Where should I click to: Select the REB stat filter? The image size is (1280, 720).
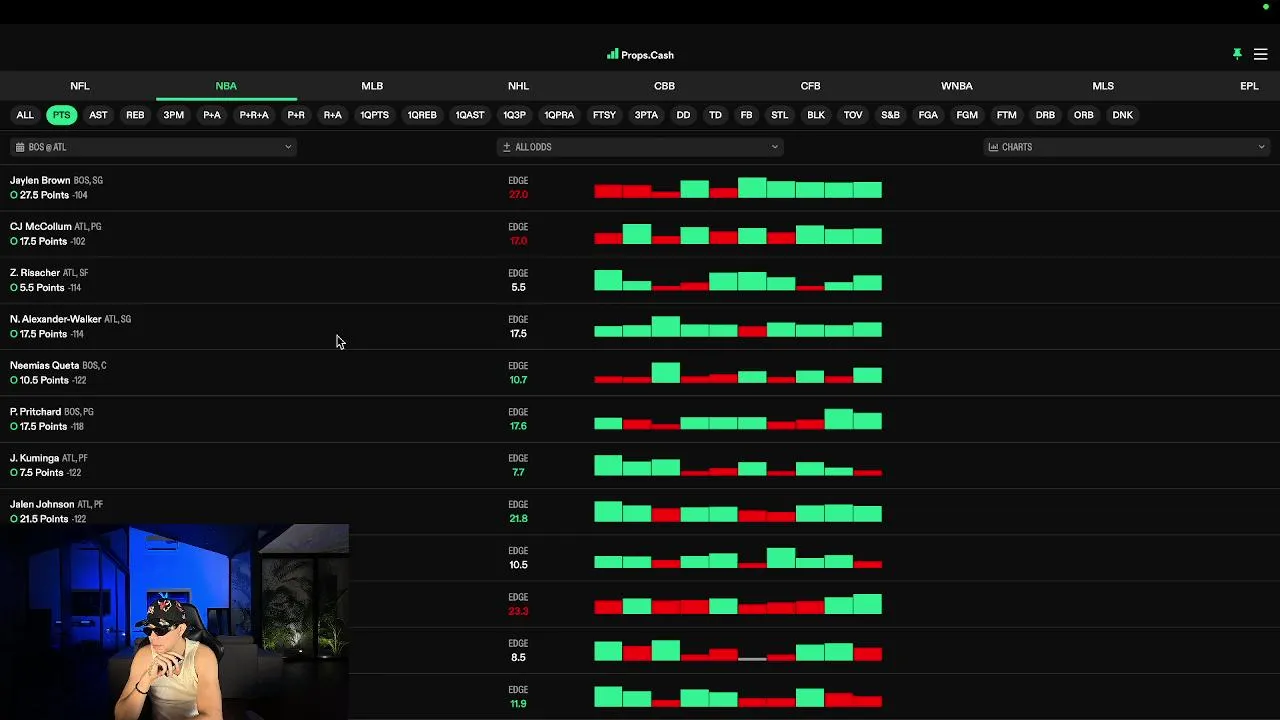point(135,115)
